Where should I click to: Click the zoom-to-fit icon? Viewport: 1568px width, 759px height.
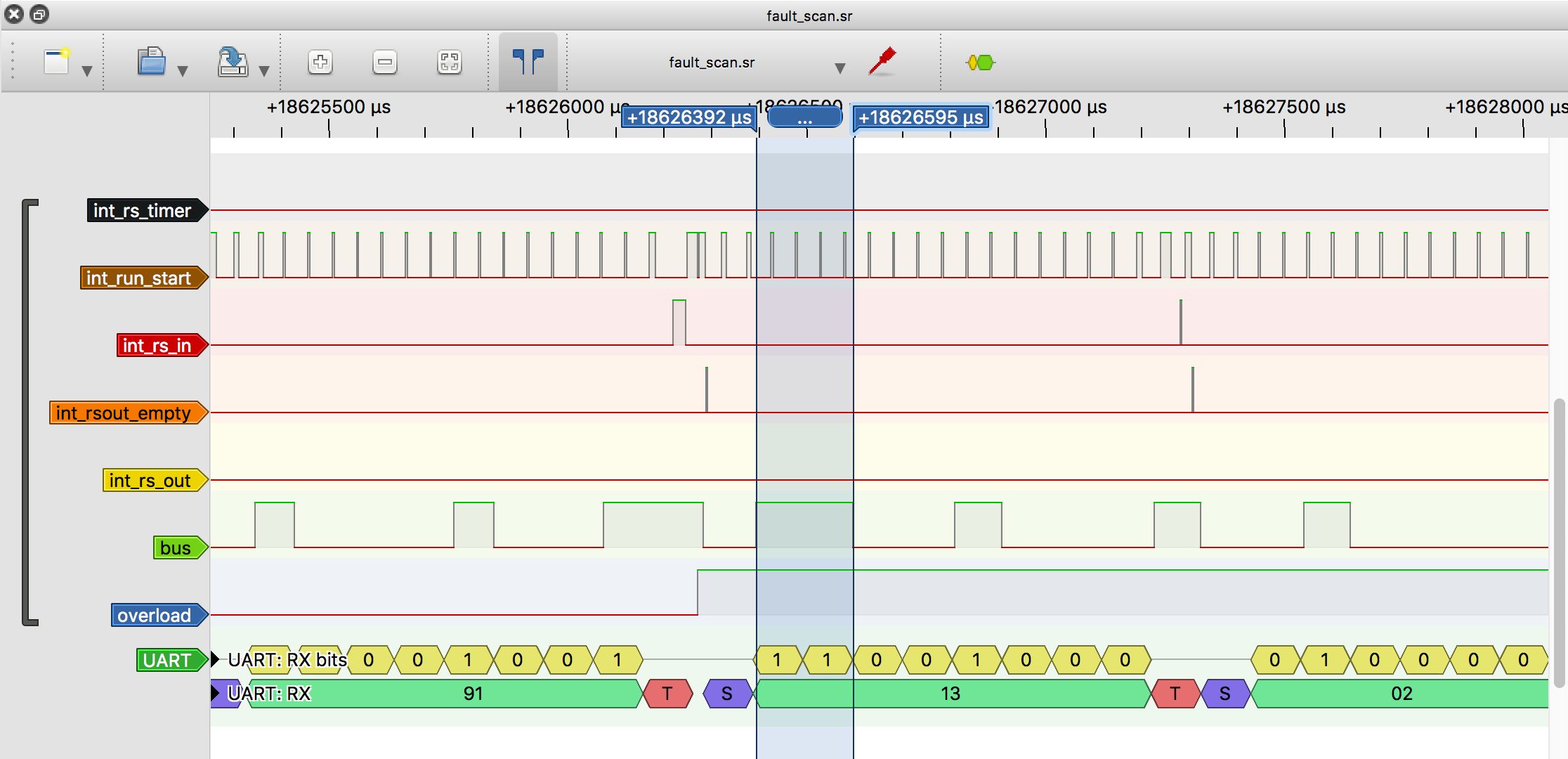pos(449,62)
